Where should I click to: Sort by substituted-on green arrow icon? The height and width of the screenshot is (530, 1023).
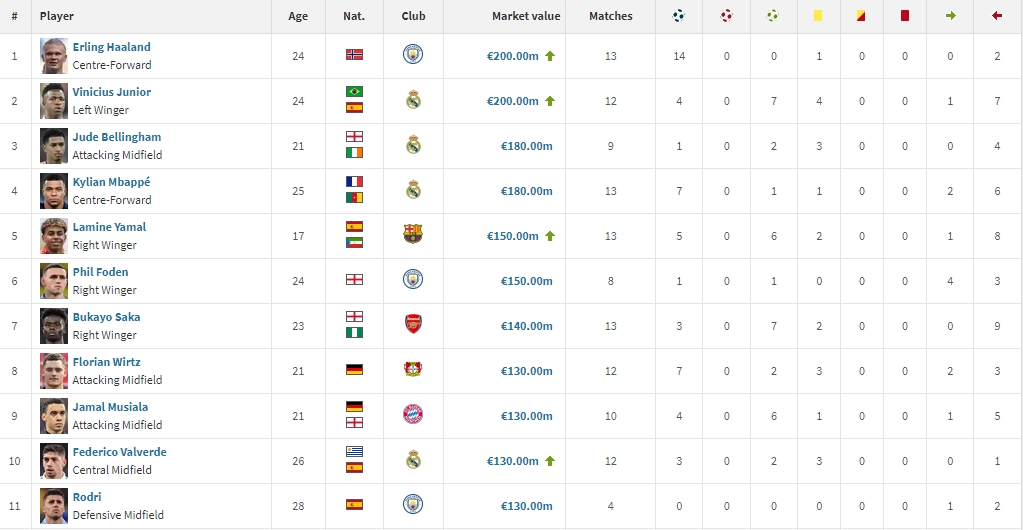(x=950, y=16)
